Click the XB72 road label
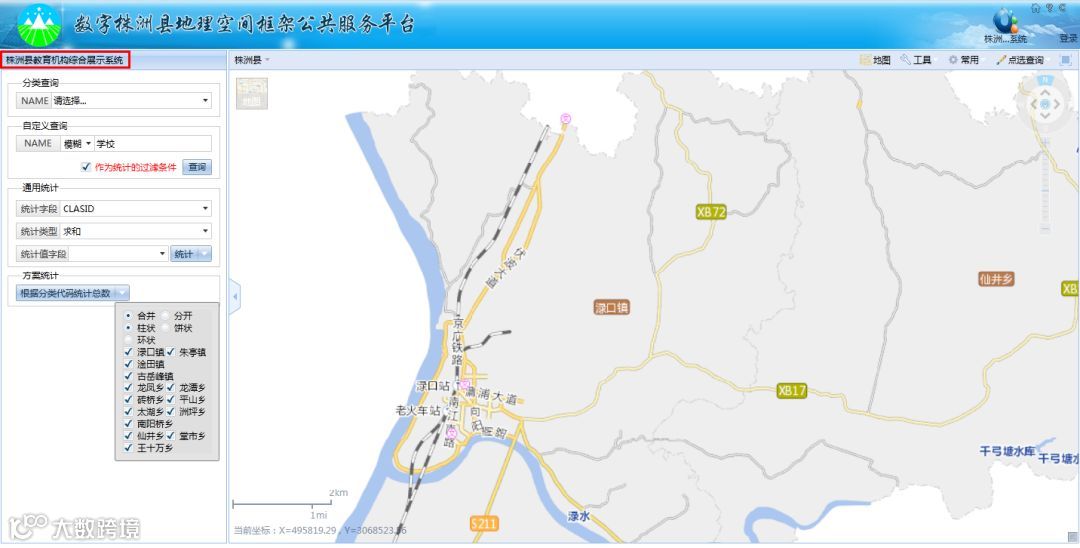The image size is (1080, 548). 711,212
